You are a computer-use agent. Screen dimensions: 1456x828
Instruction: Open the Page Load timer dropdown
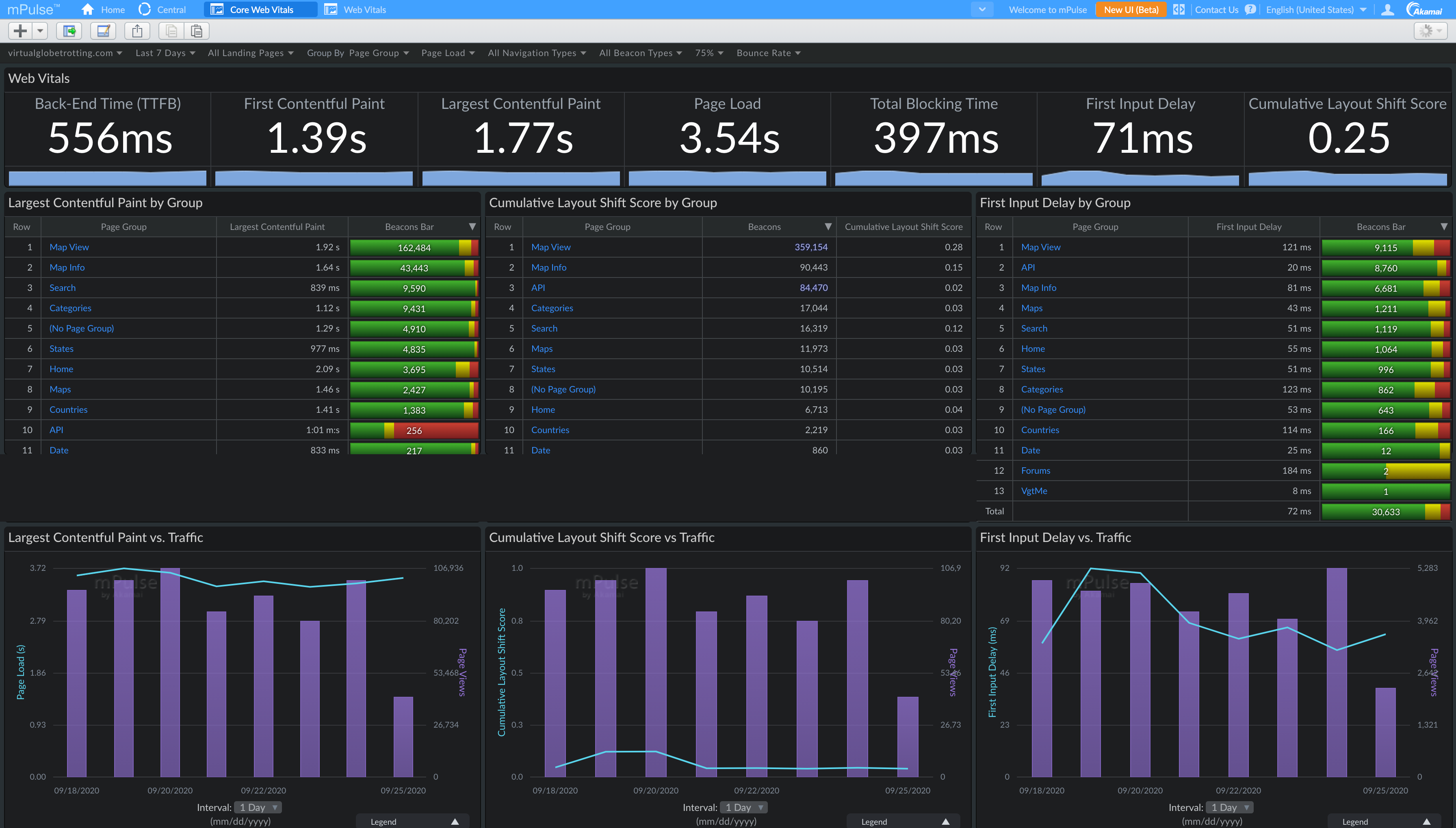(x=448, y=53)
